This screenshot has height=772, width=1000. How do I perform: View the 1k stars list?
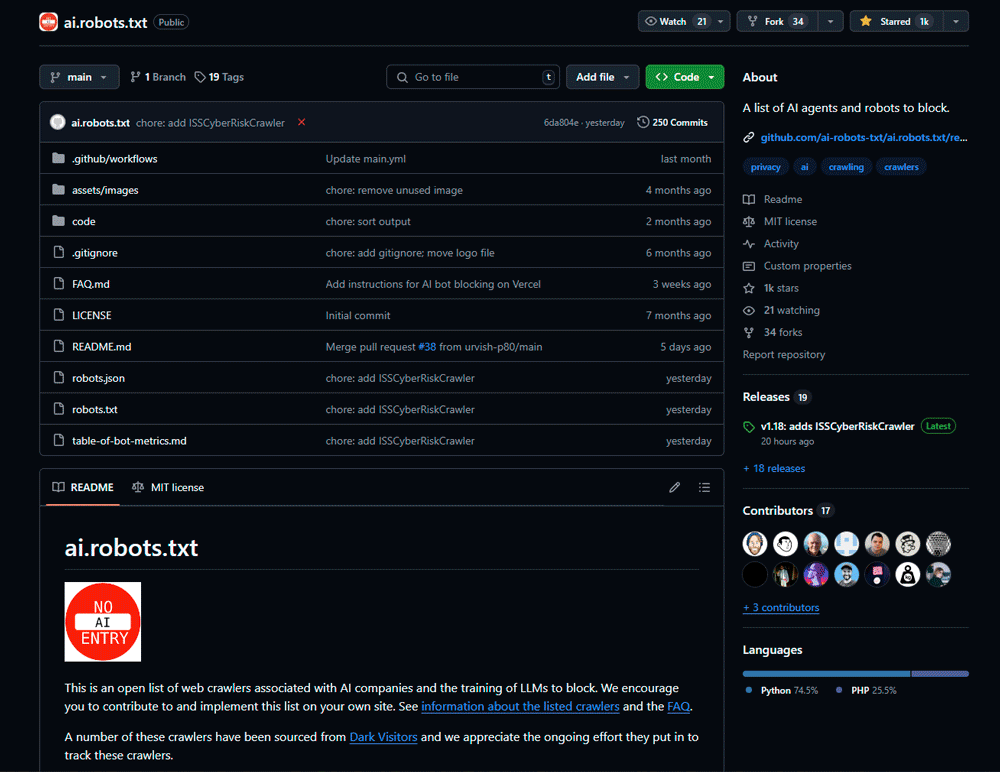point(781,288)
